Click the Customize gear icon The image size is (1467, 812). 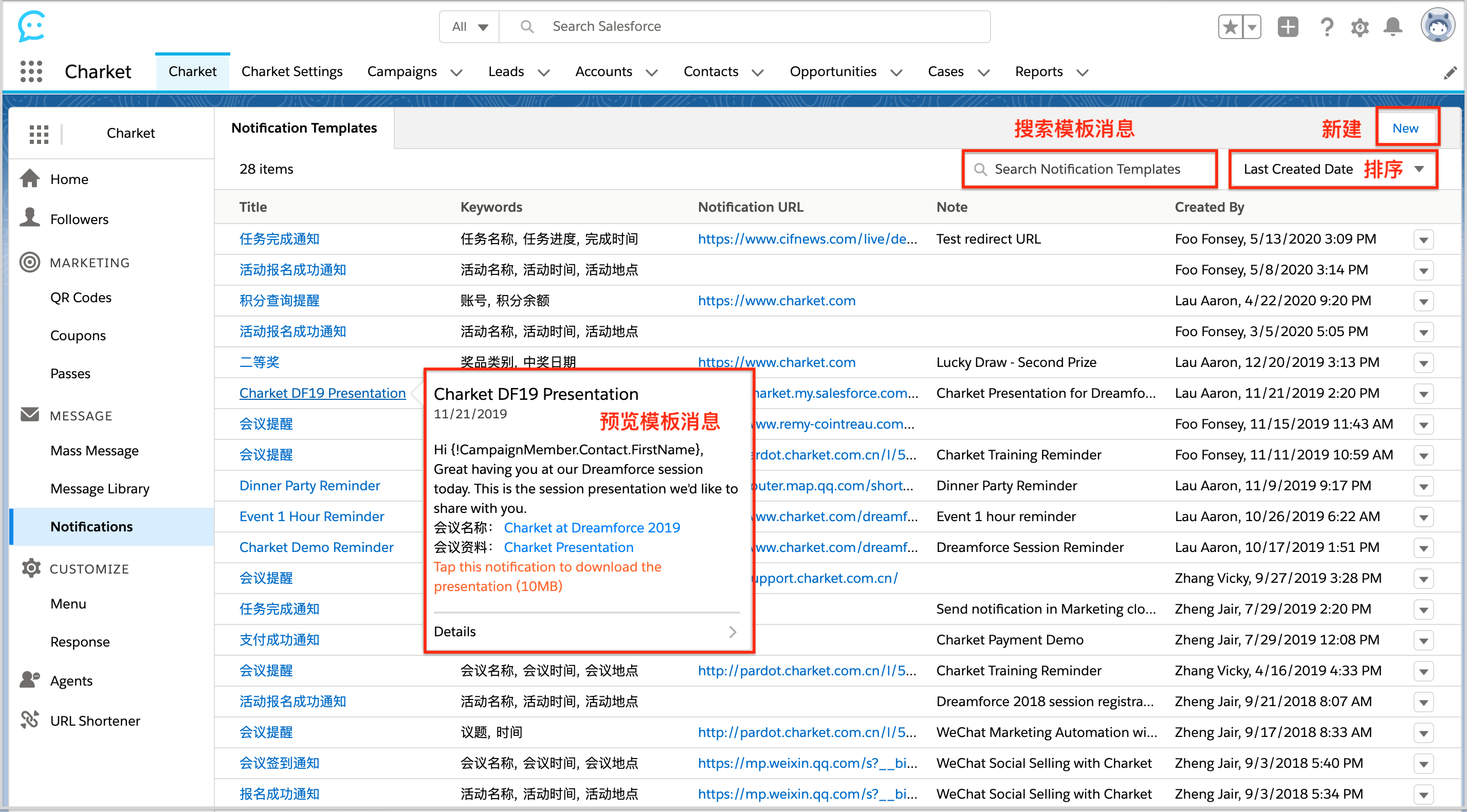(x=31, y=568)
